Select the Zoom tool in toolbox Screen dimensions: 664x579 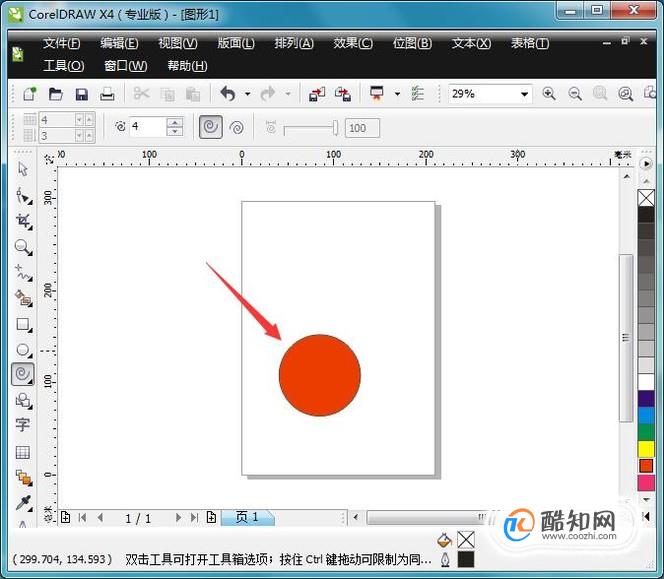(23, 247)
